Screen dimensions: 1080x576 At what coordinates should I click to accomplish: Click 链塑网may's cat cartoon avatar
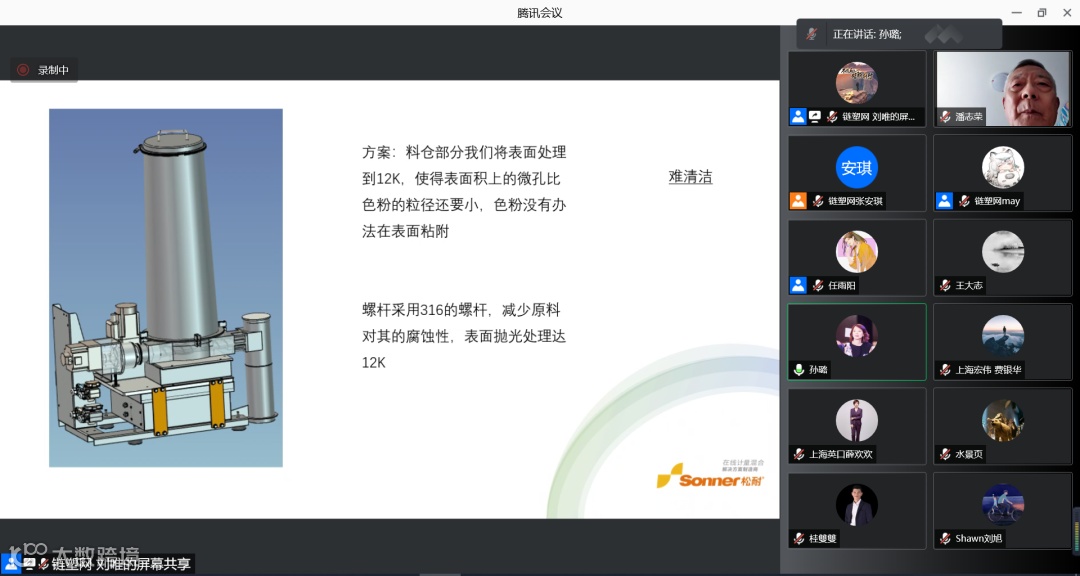[1003, 167]
